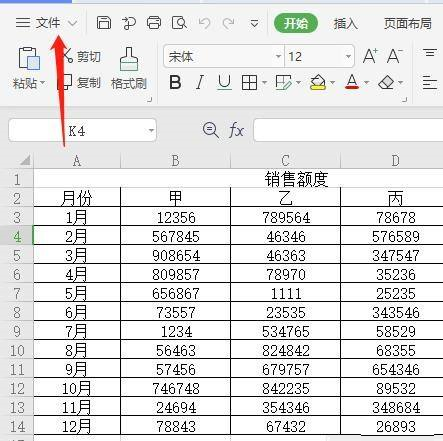Select the 格式刷 format painter

point(129,69)
